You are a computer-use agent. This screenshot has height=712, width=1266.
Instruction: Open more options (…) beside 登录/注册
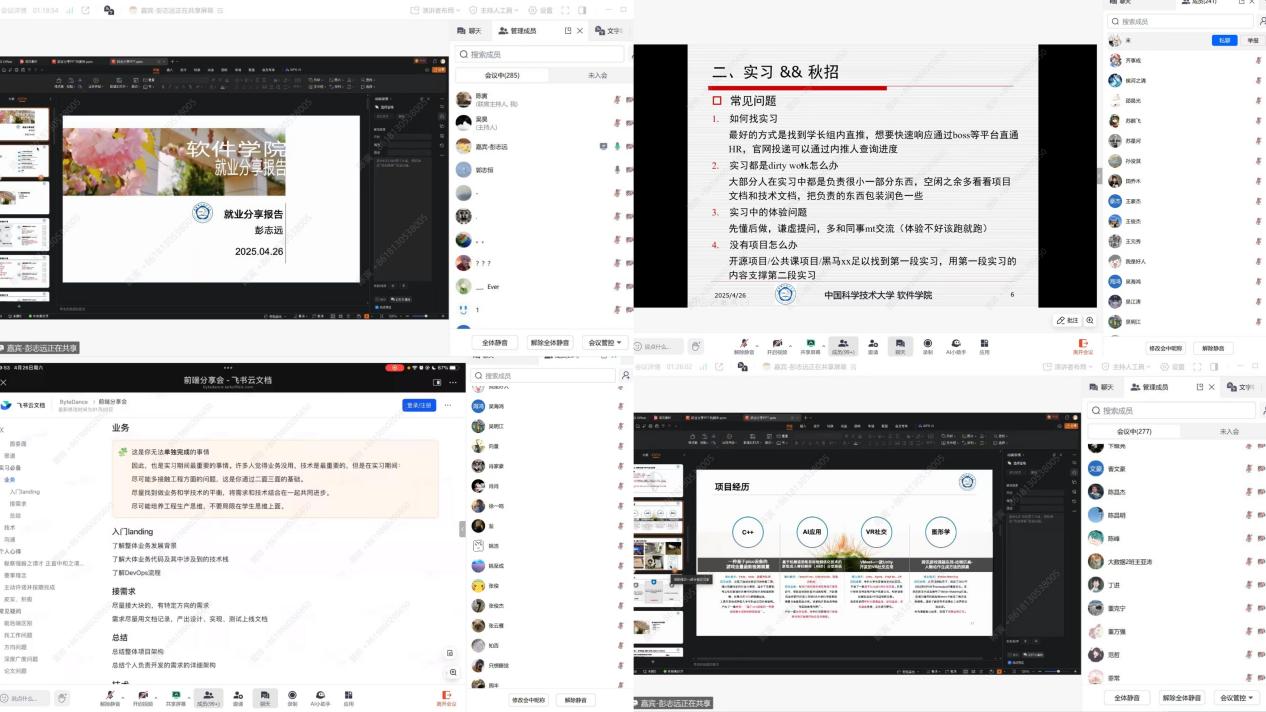coord(447,405)
